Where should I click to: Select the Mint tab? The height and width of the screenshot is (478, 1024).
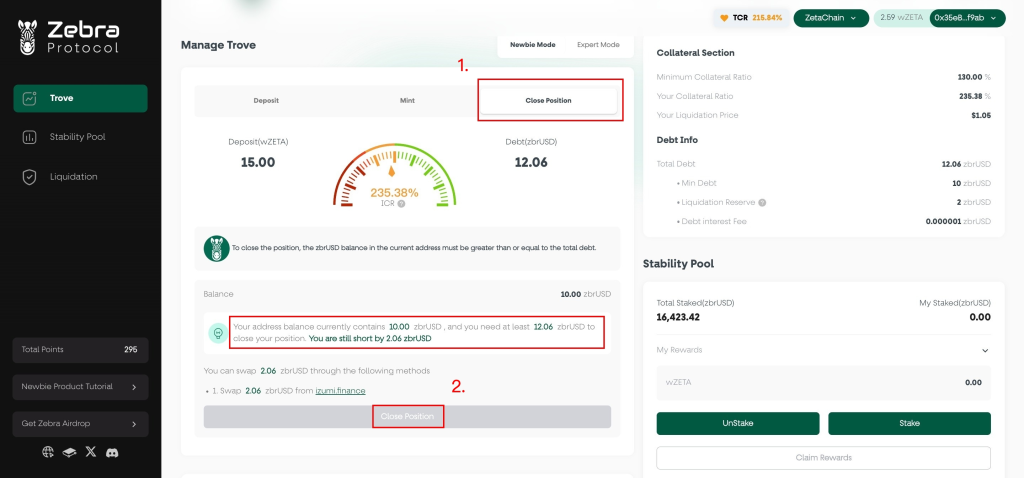click(x=407, y=101)
